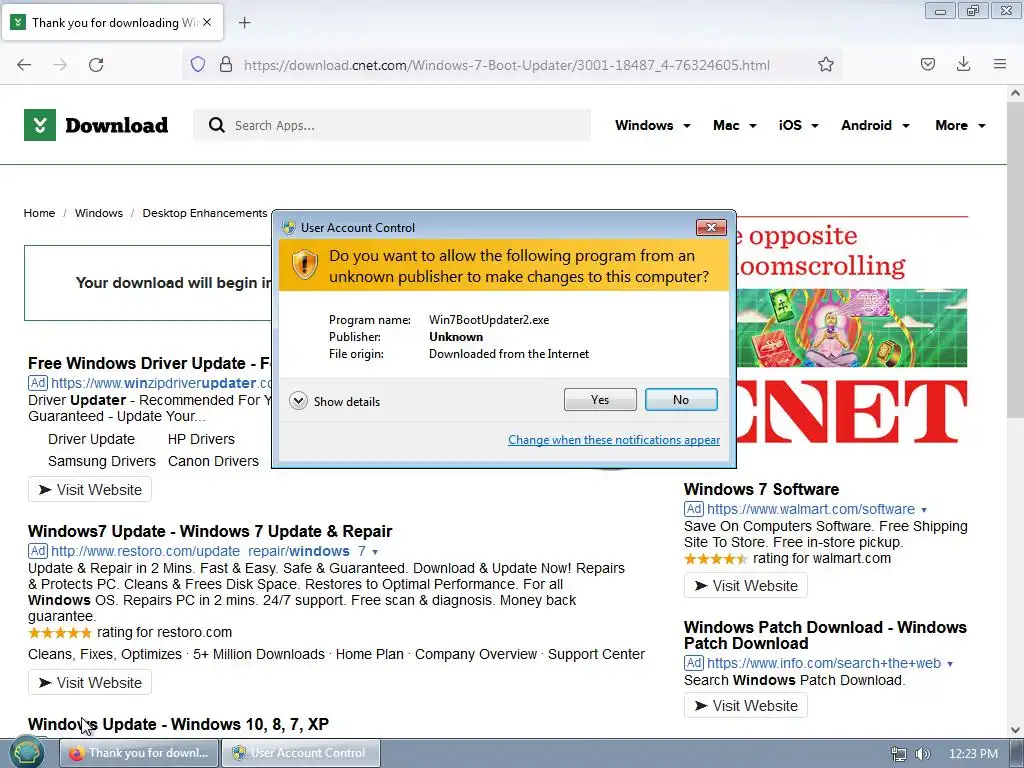Screen dimensions: 1024x768
Task: Click the info.com search ad URL
Action: [824, 664]
